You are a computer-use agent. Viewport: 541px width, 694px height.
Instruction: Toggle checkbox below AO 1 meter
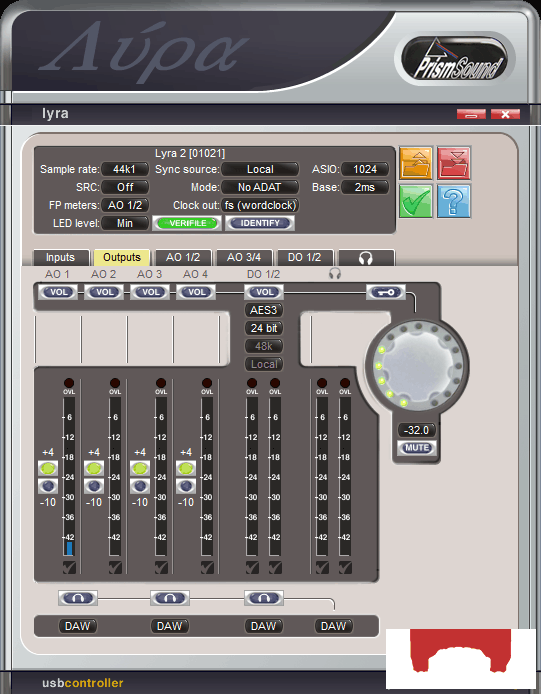coord(69,567)
